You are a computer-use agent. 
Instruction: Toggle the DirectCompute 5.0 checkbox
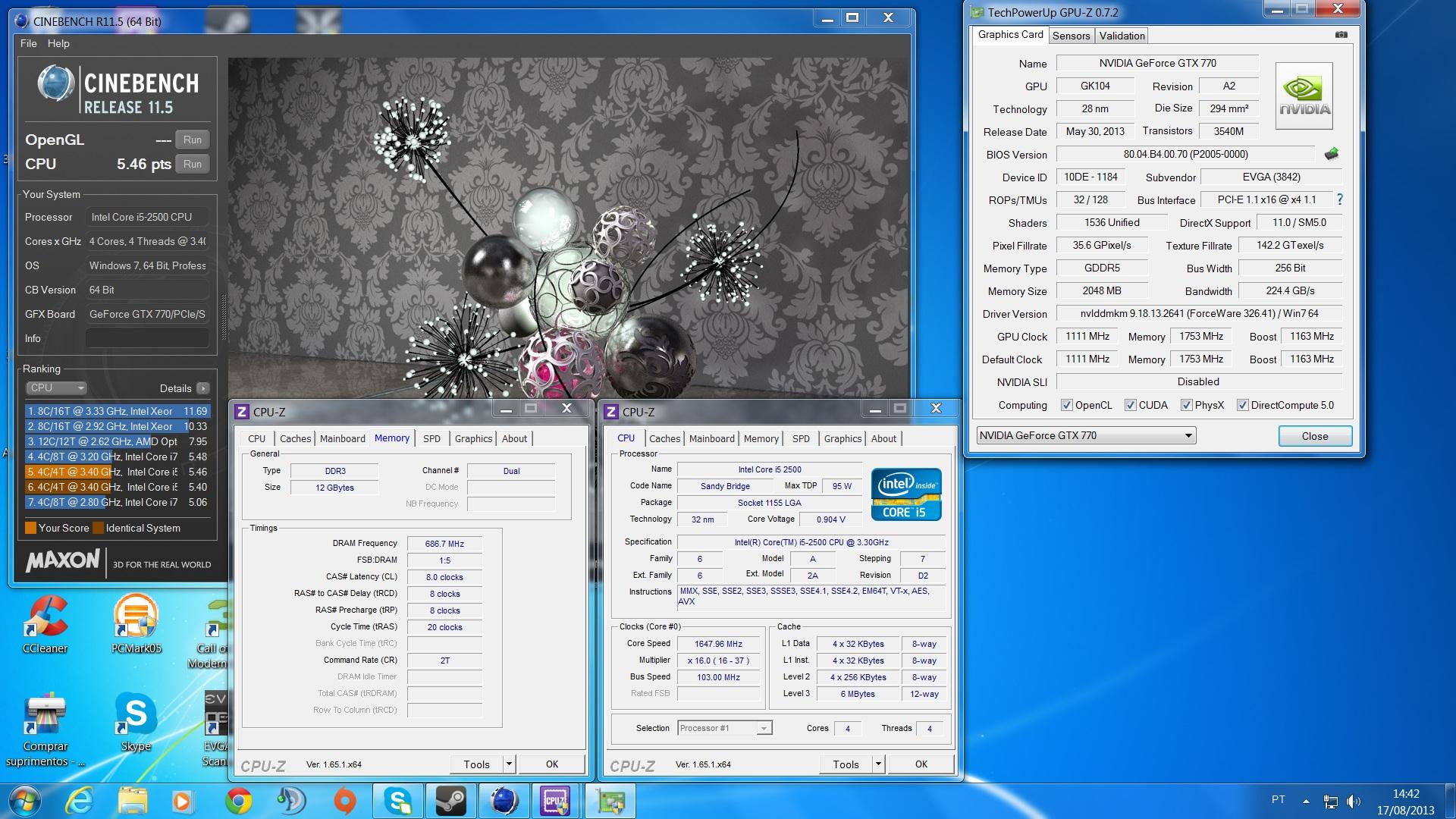1243,405
